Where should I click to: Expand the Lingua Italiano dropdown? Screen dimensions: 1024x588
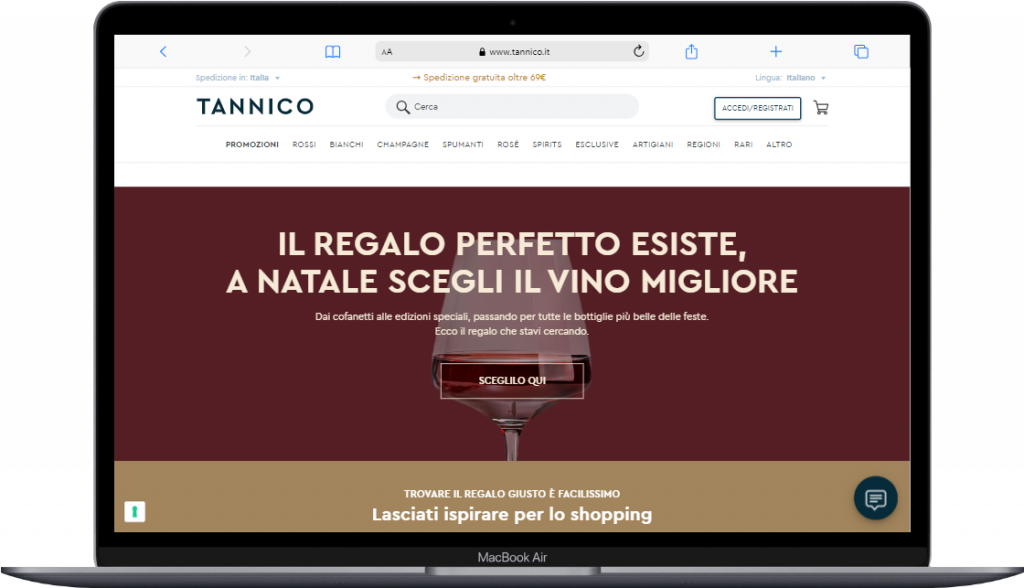tap(790, 78)
